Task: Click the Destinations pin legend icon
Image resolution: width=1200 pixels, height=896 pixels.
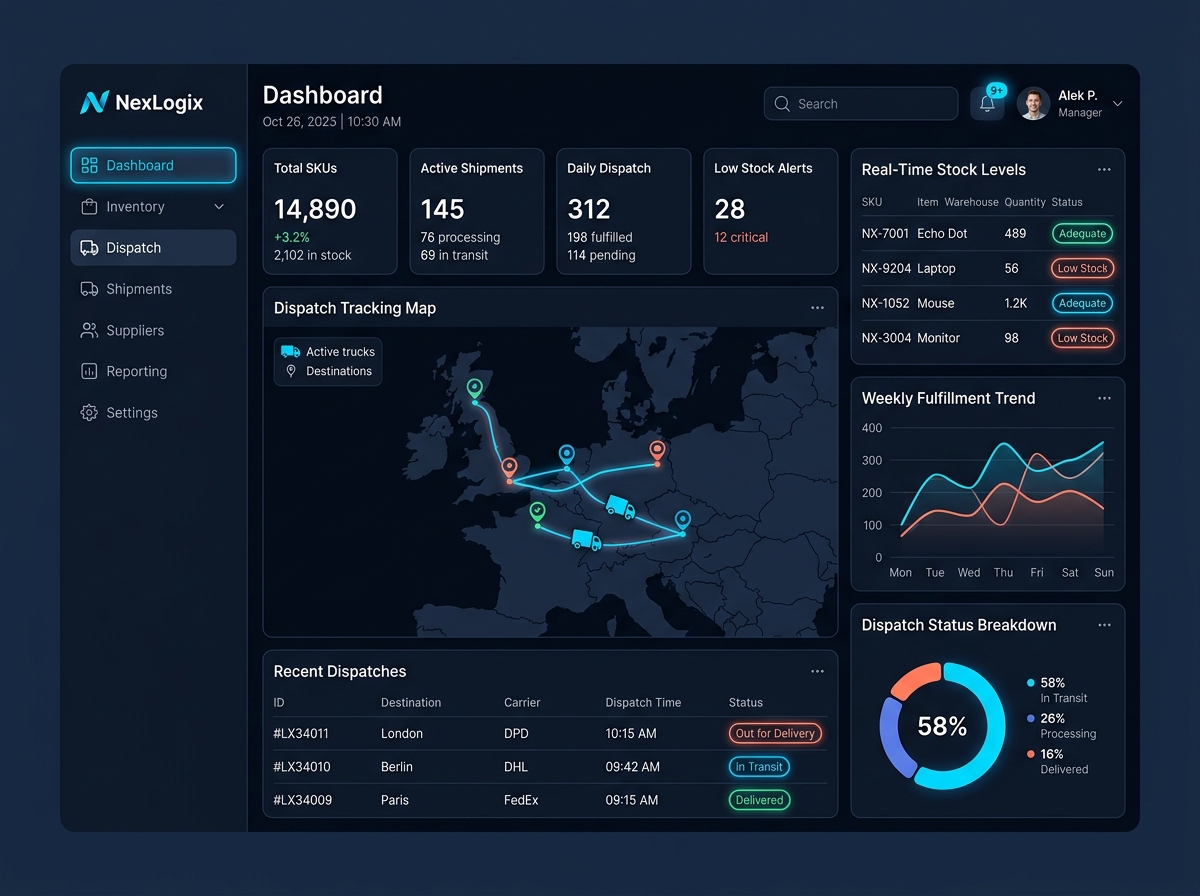Action: coord(291,371)
